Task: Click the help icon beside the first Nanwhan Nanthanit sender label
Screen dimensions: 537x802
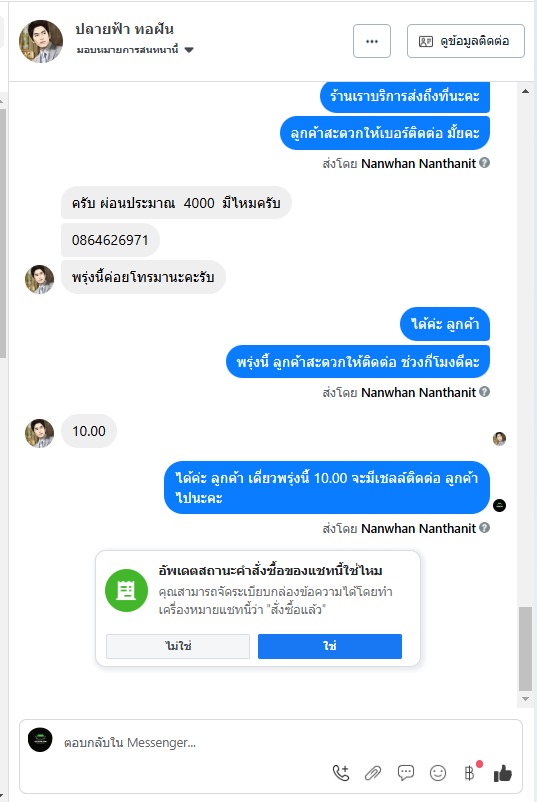Action: (x=484, y=163)
